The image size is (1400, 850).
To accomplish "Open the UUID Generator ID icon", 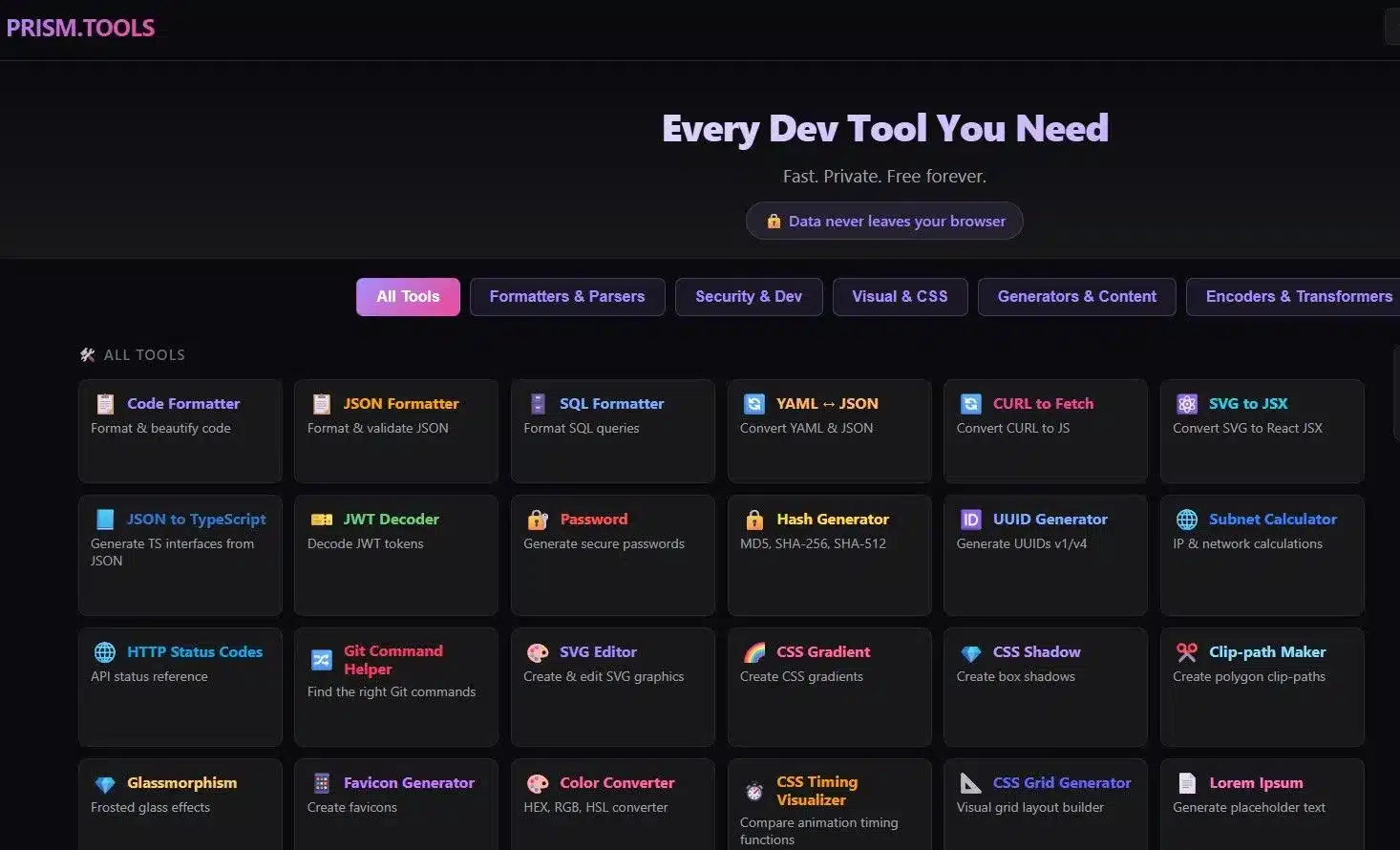I will (x=970, y=518).
